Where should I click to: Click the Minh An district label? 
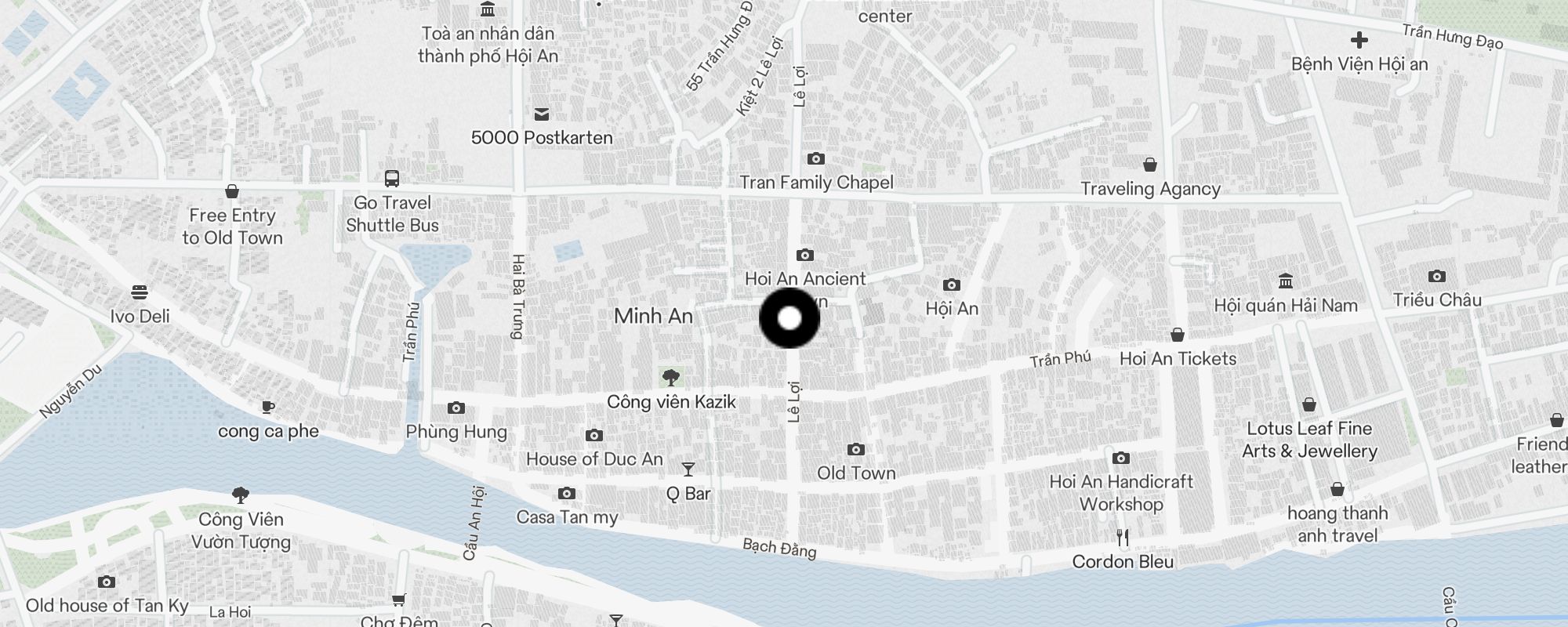tap(653, 316)
